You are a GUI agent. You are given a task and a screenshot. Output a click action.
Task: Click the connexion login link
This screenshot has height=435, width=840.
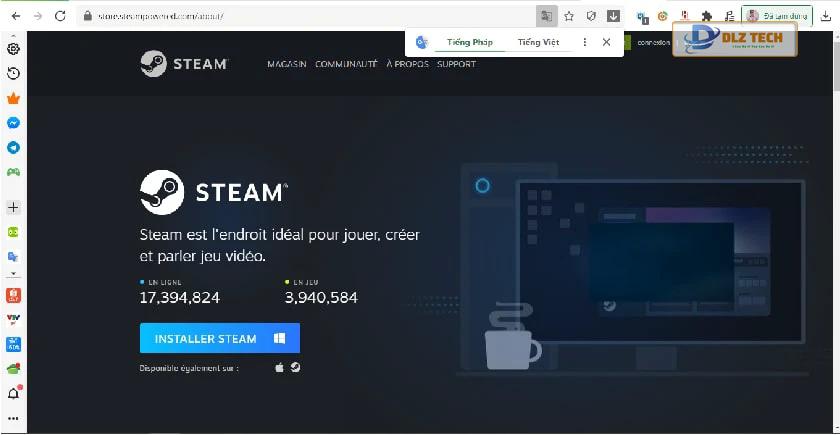(x=654, y=42)
